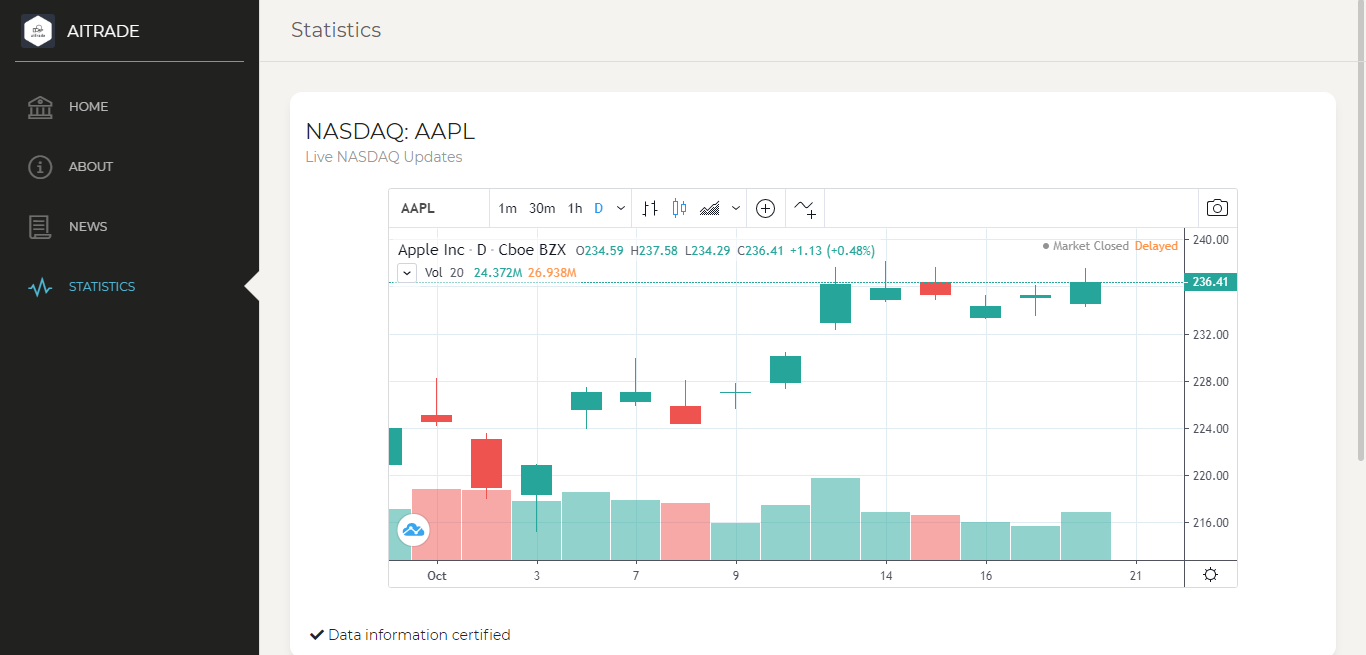Image resolution: width=1366 pixels, height=655 pixels.
Task: Click the Delayed data status label
Action: click(1156, 246)
